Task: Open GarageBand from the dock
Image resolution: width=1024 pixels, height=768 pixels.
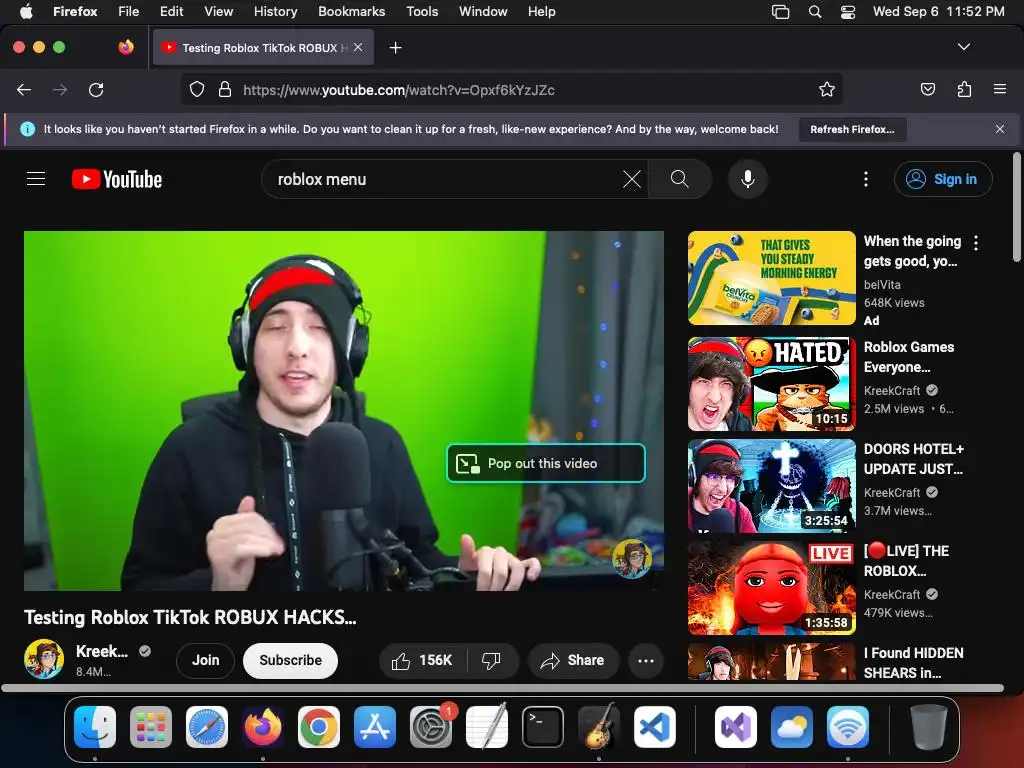Action: pos(599,727)
